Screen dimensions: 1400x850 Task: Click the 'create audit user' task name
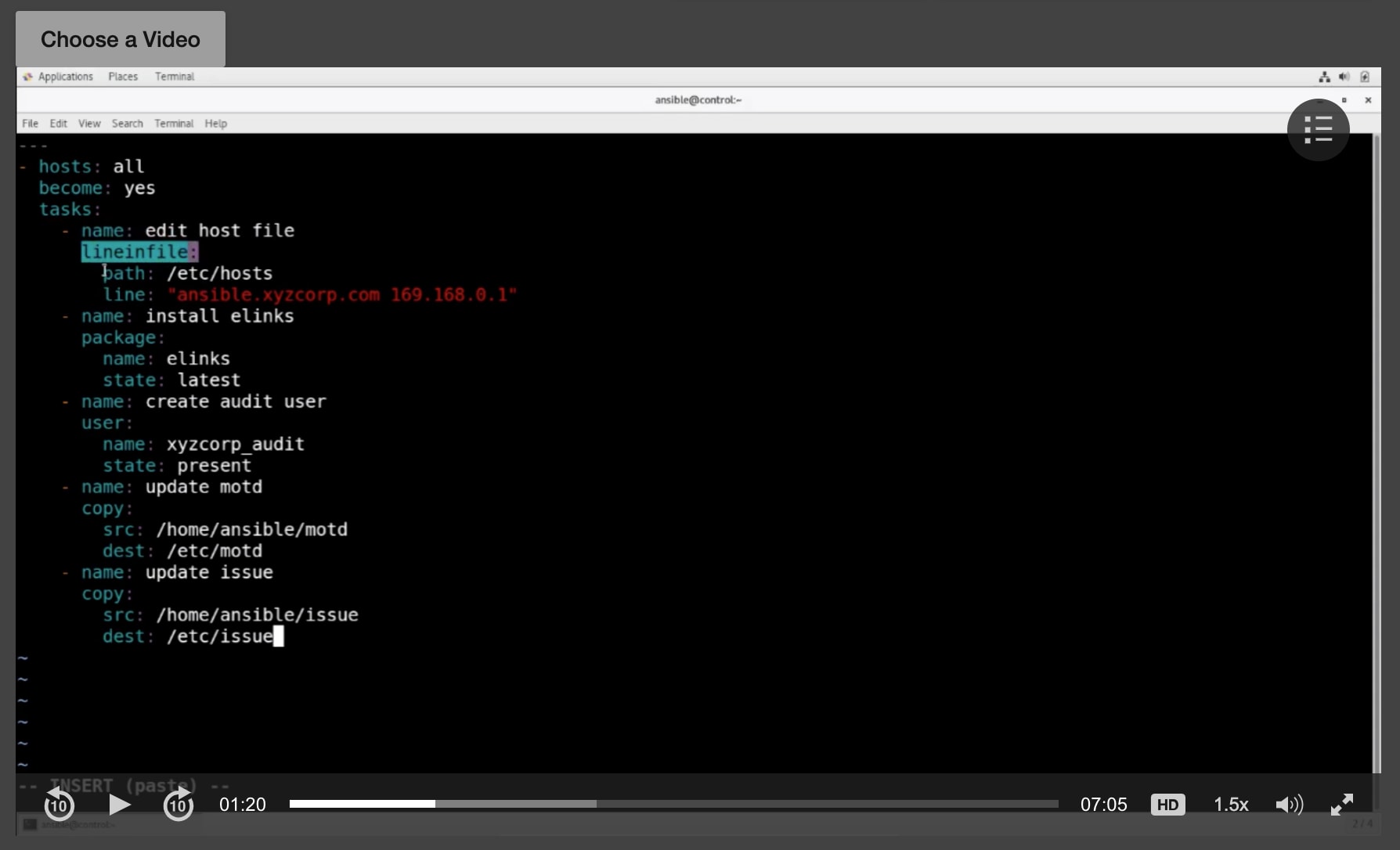point(236,402)
